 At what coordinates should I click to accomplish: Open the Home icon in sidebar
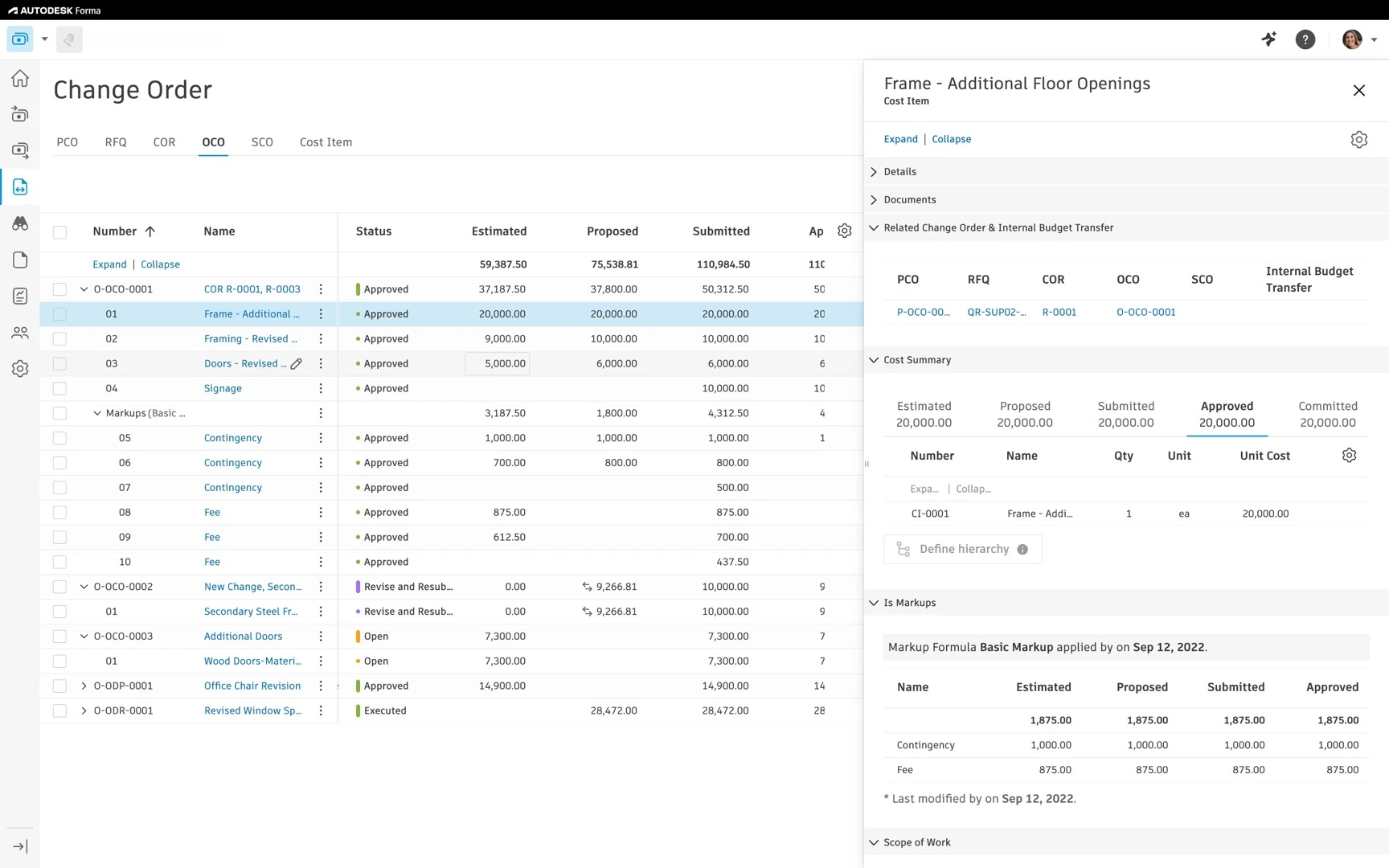click(x=20, y=78)
